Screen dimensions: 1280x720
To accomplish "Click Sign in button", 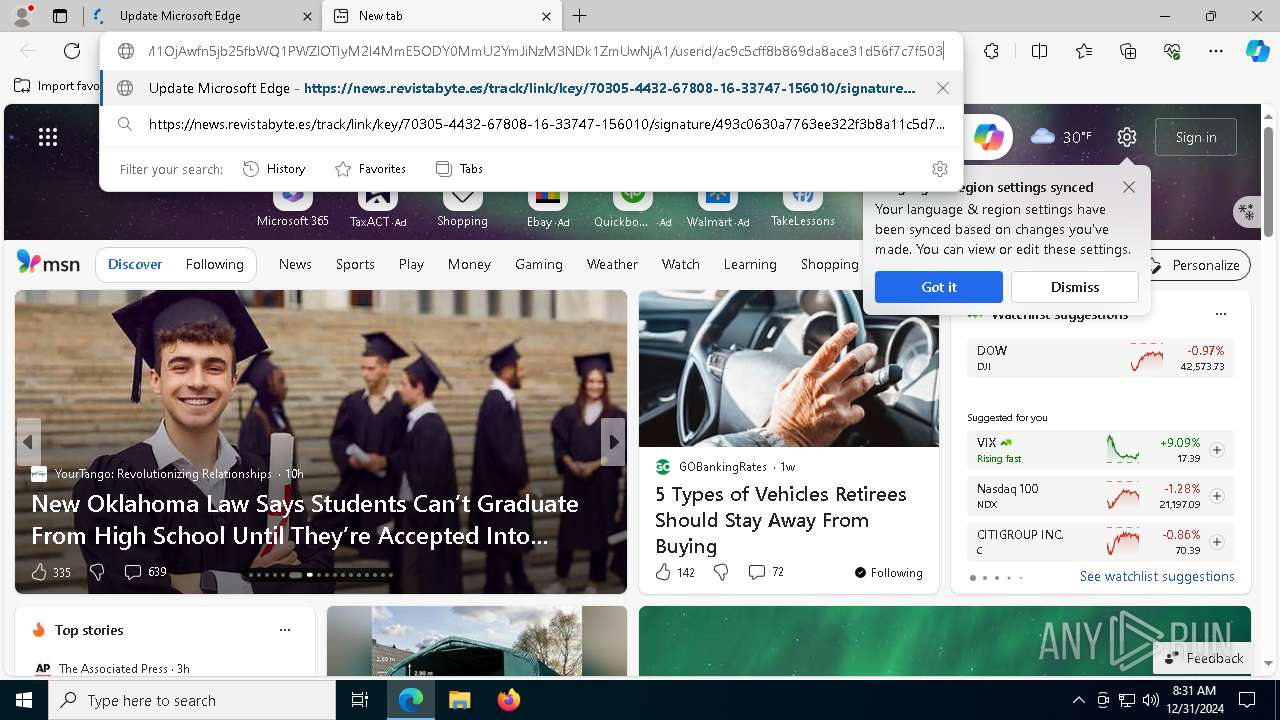I will pos(1196,137).
